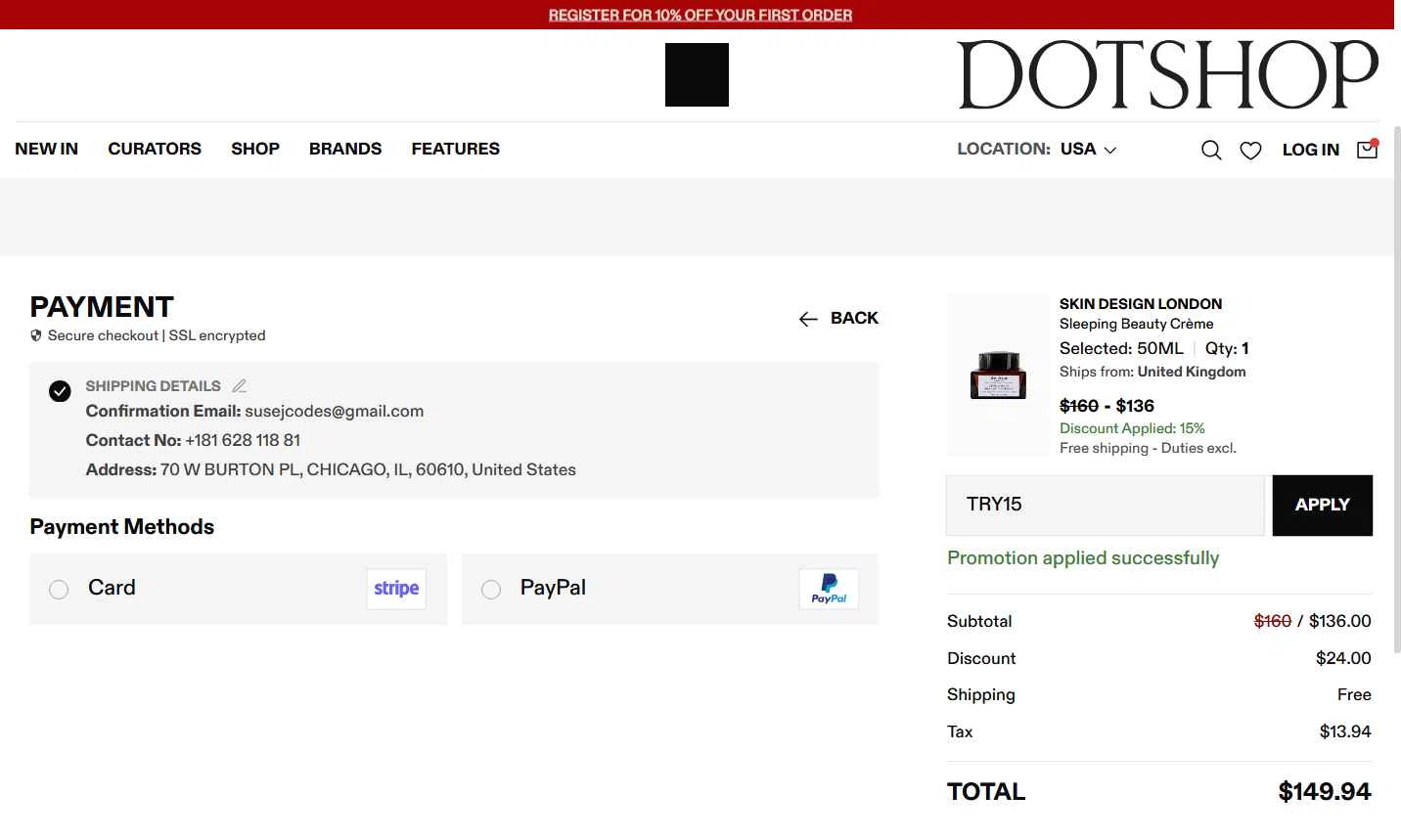Click the Ships from: United Kingdom text
1401x840 pixels.
point(1152,372)
